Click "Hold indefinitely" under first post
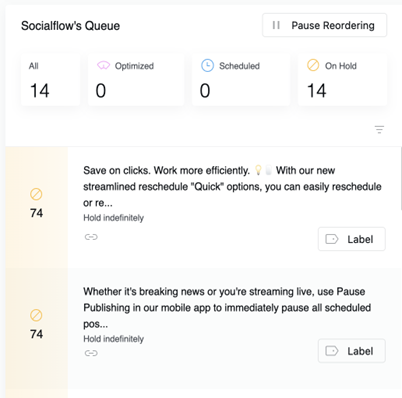The width and height of the screenshot is (402, 398). point(114,218)
